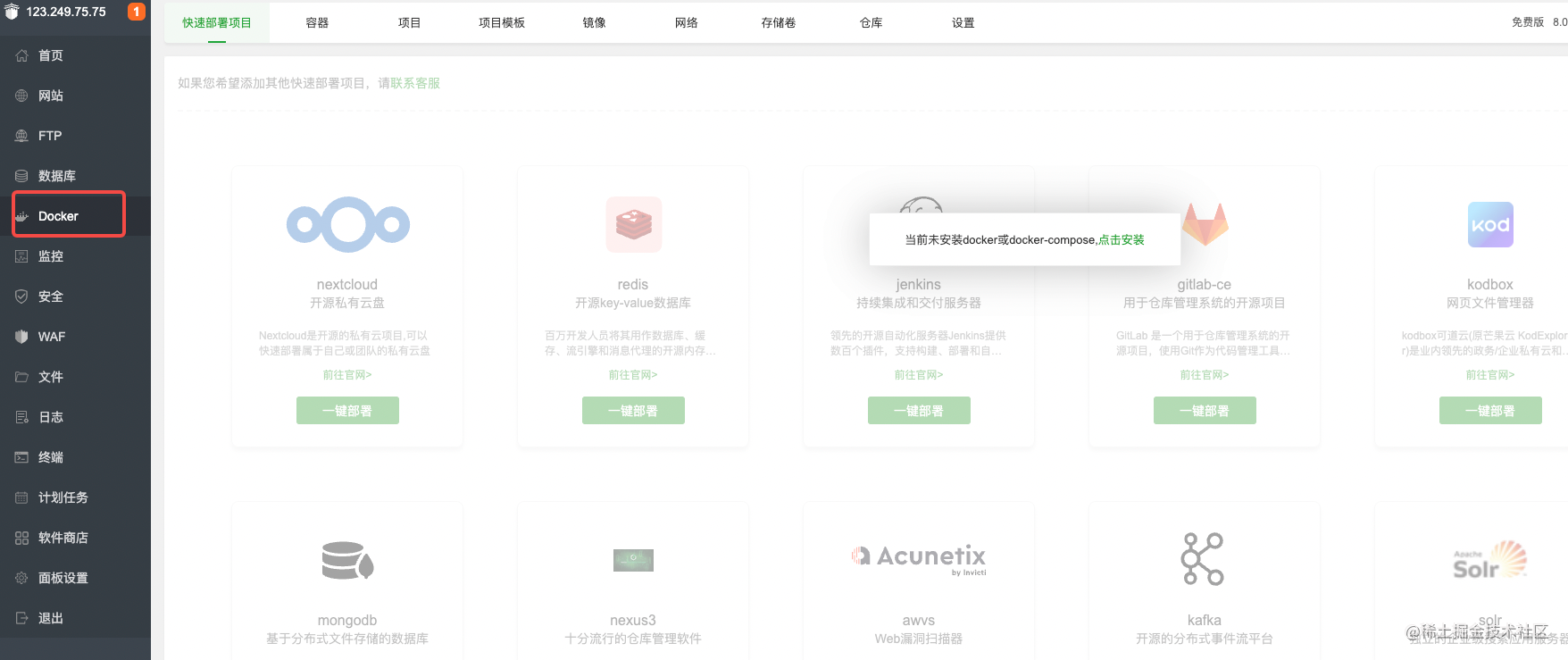Click the orange notification badge 1

click(x=137, y=12)
